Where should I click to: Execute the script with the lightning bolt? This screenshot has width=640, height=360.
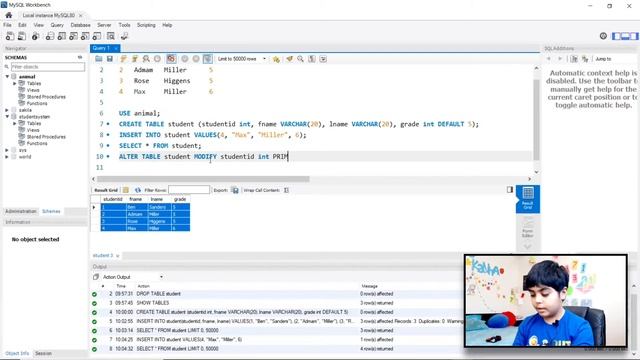[124, 59]
